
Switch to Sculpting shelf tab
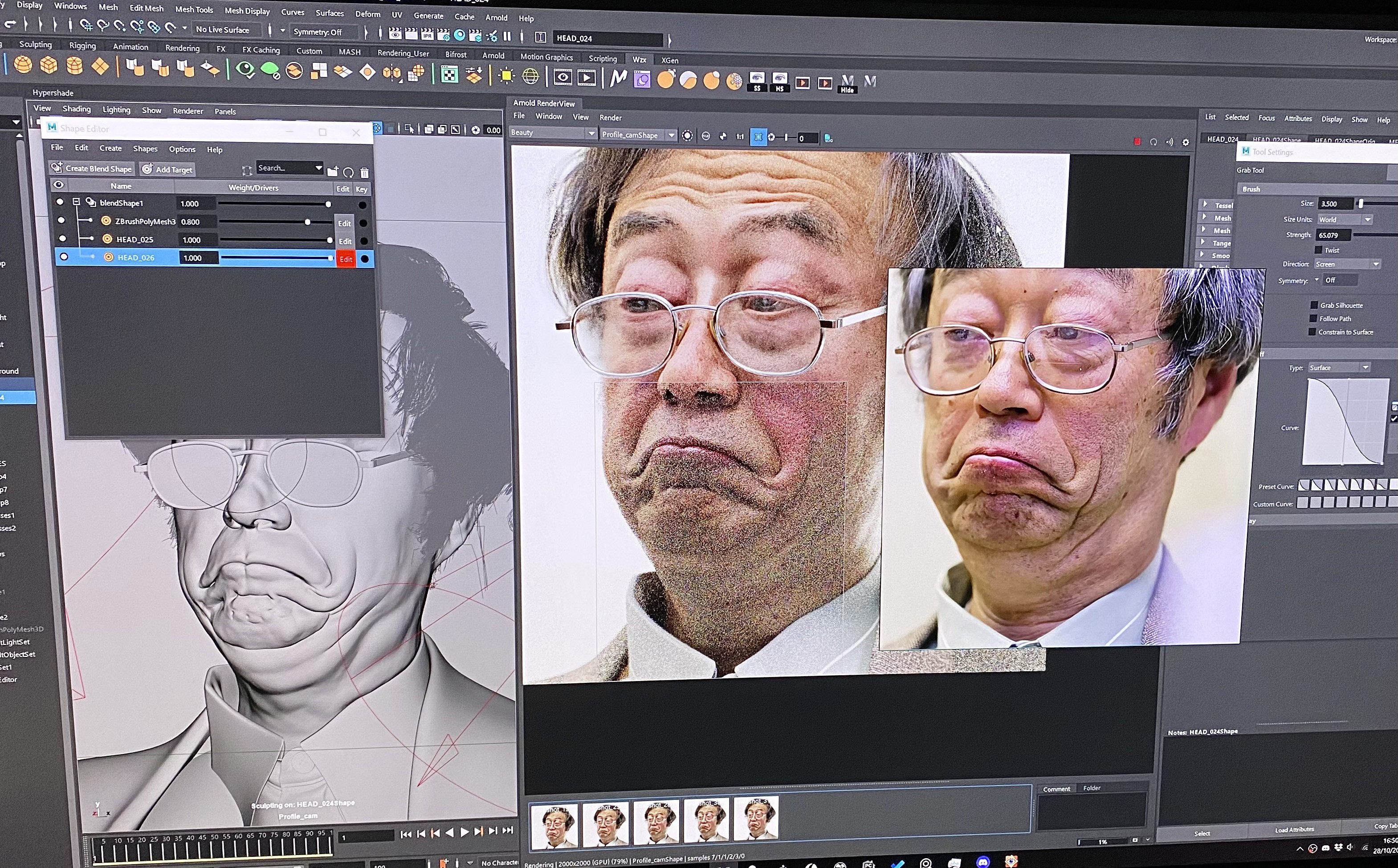pyautogui.click(x=35, y=44)
